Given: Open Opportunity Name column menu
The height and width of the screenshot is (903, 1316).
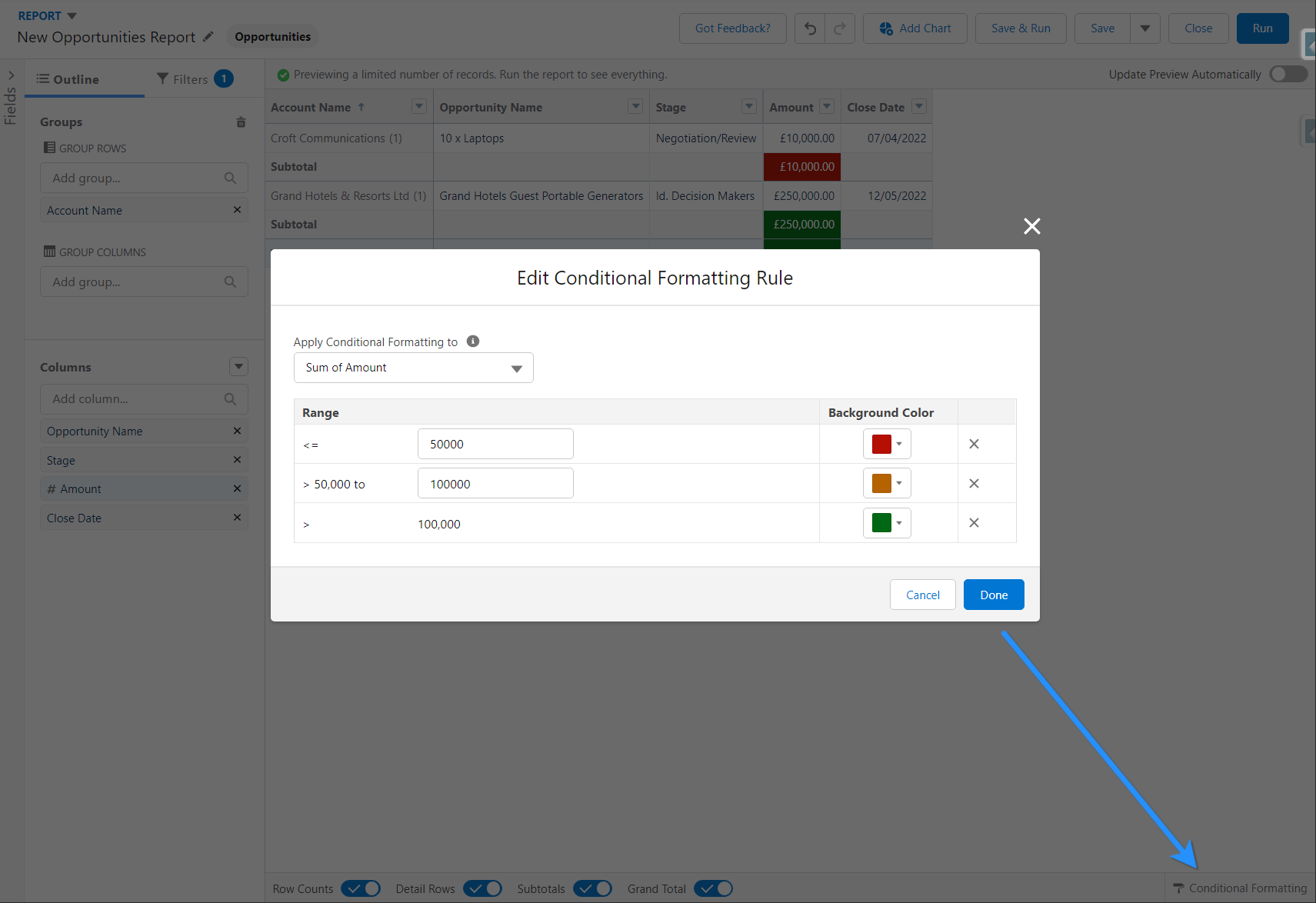Looking at the screenshot, I should point(635,106).
